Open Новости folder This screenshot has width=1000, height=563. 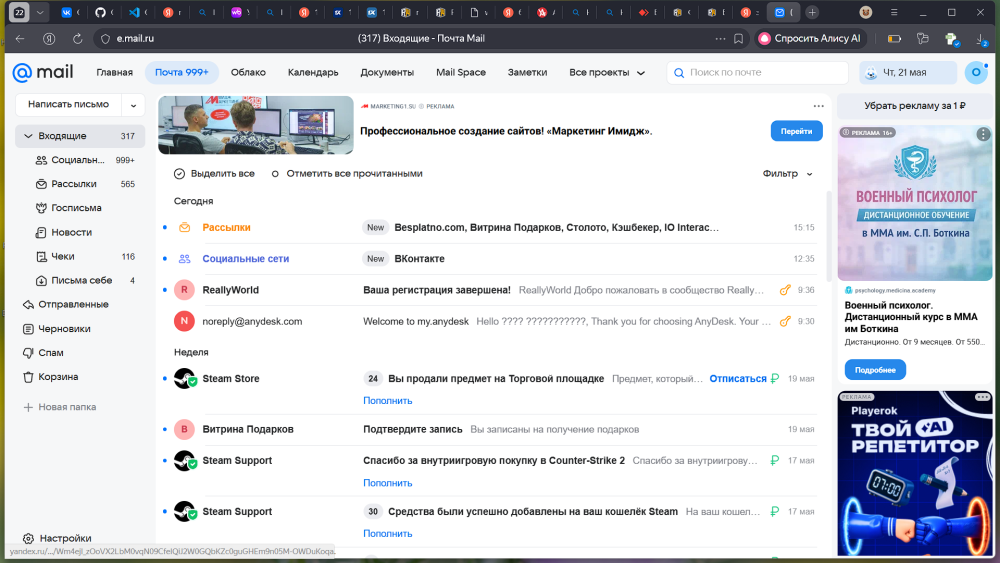pos(71,232)
